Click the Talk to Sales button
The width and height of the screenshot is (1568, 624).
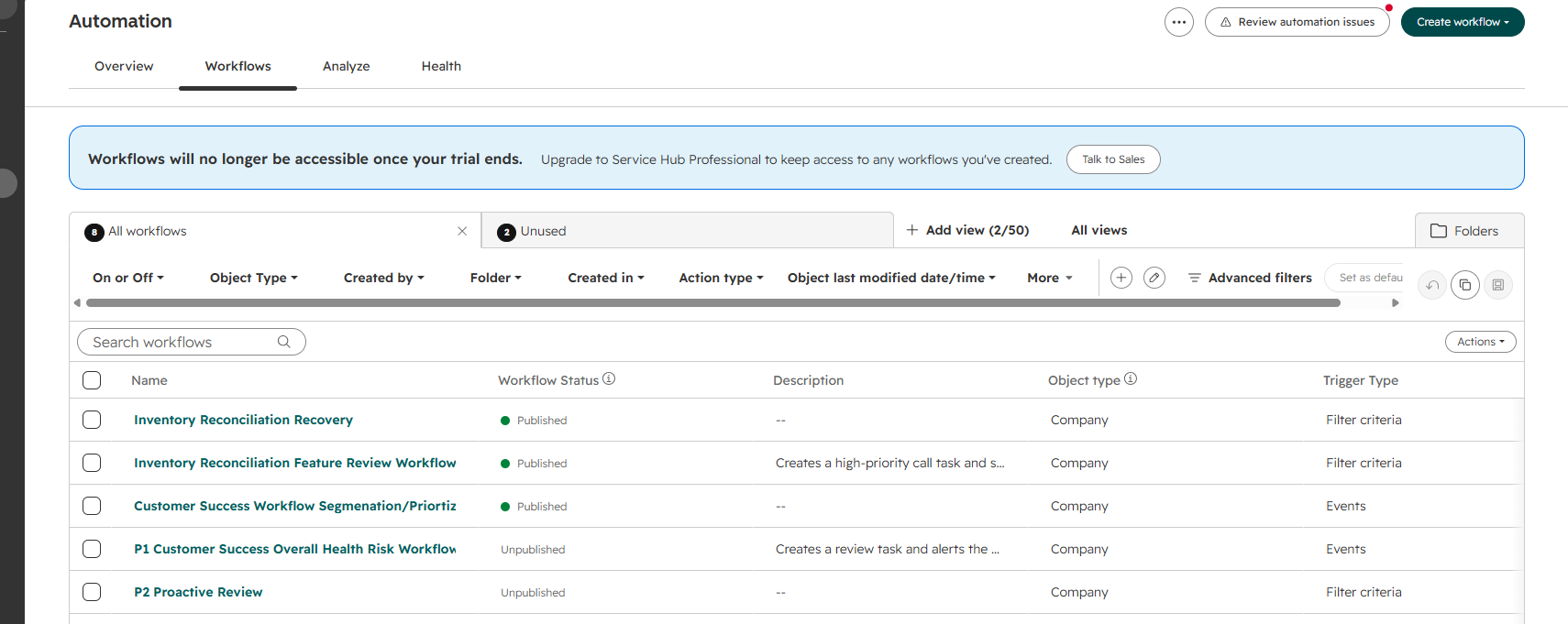(1113, 159)
